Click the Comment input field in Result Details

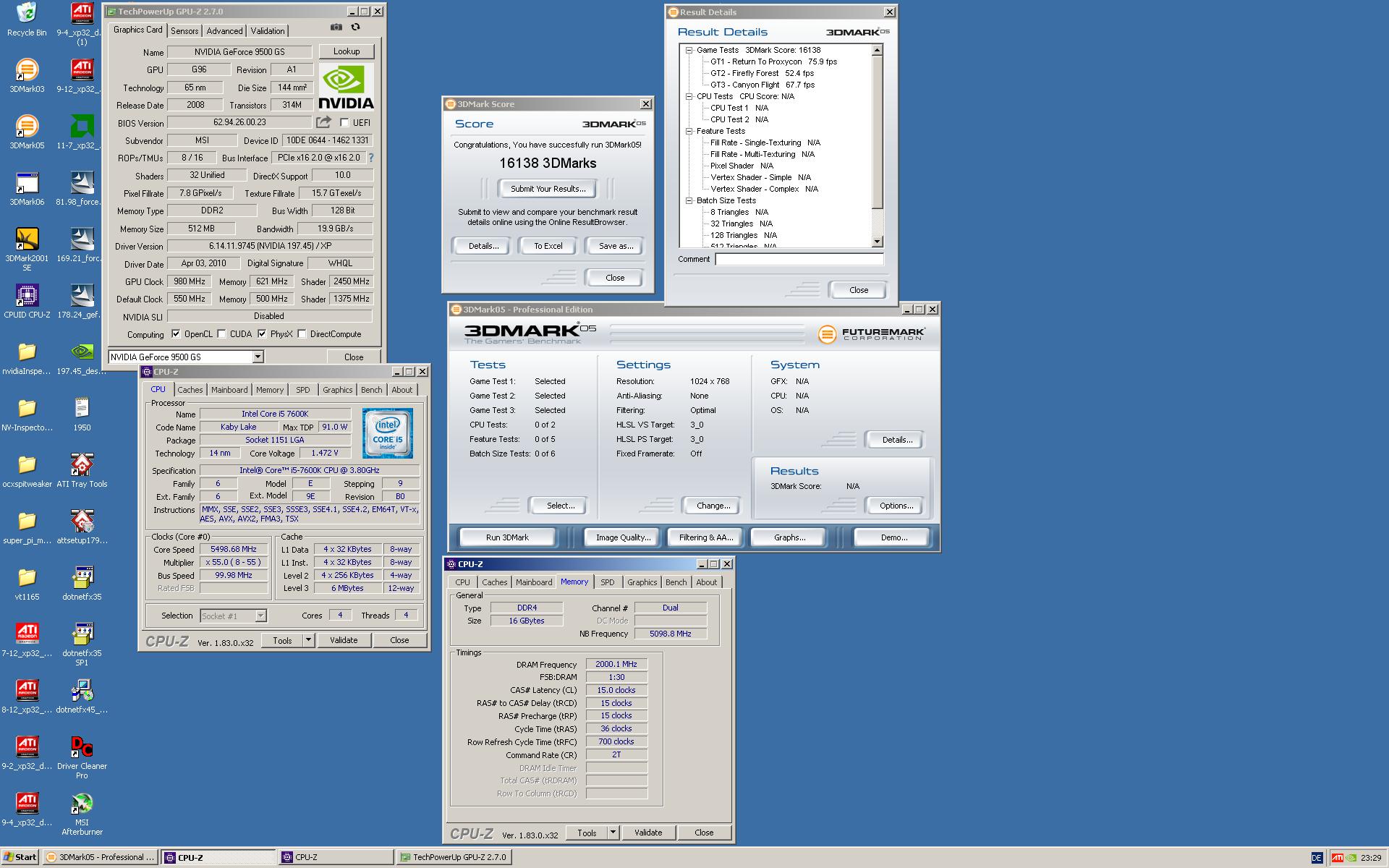coord(799,259)
